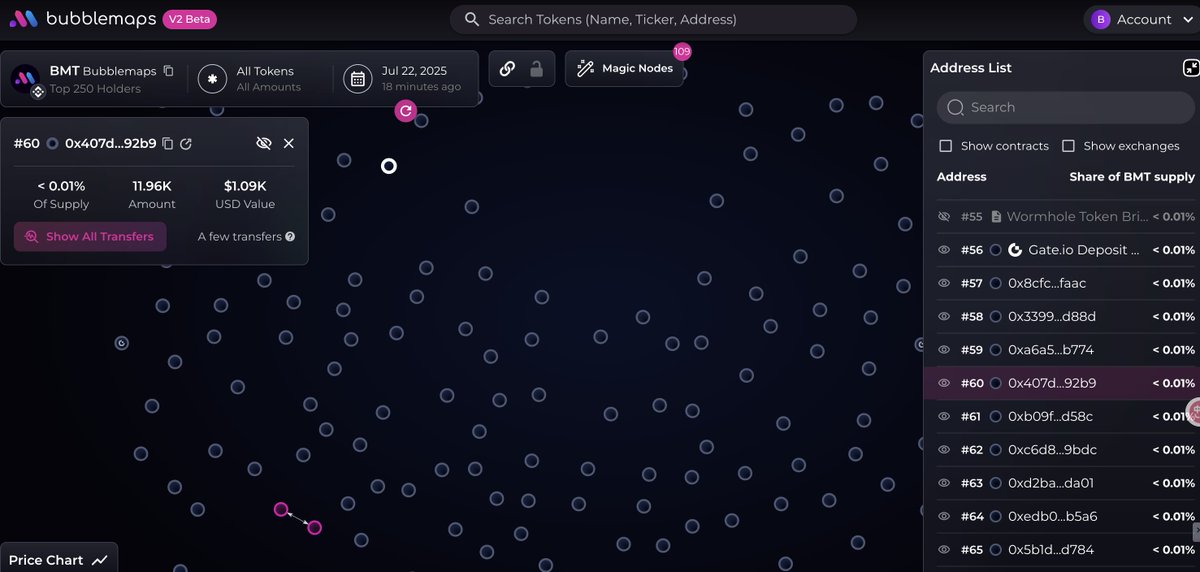Click the white highlighted bubble node

pyautogui.click(x=389, y=166)
